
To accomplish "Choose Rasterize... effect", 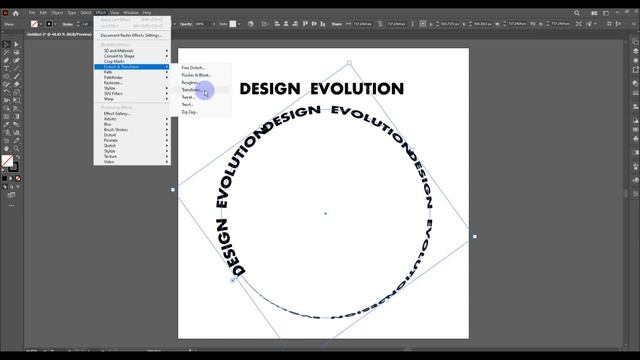I will [x=132, y=83].
